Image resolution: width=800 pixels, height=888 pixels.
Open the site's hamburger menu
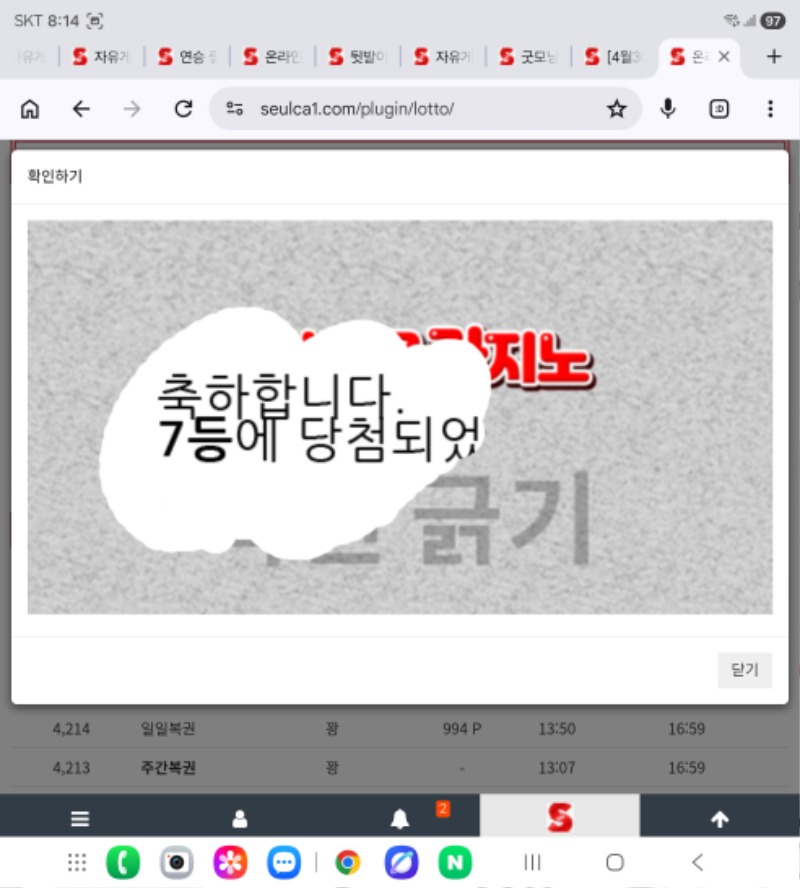pyautogui.click(x=80, y=819)
